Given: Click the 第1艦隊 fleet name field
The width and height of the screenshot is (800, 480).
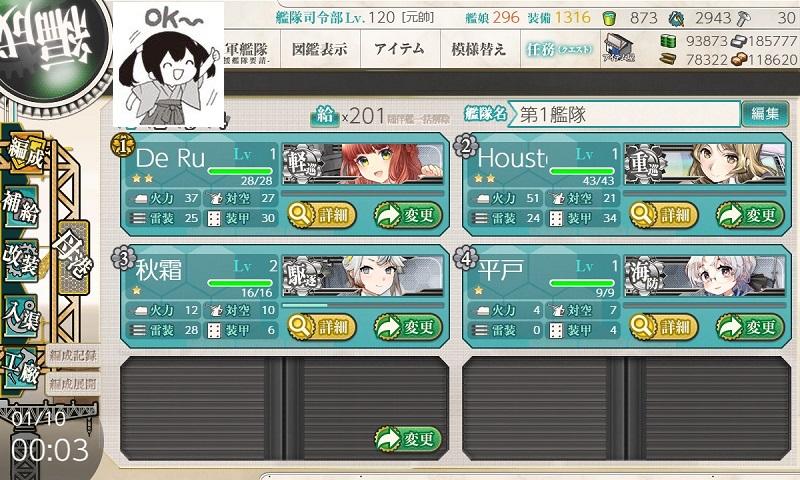Looking at the screenshot, I should pyautogui.click(x=624, y=114).
